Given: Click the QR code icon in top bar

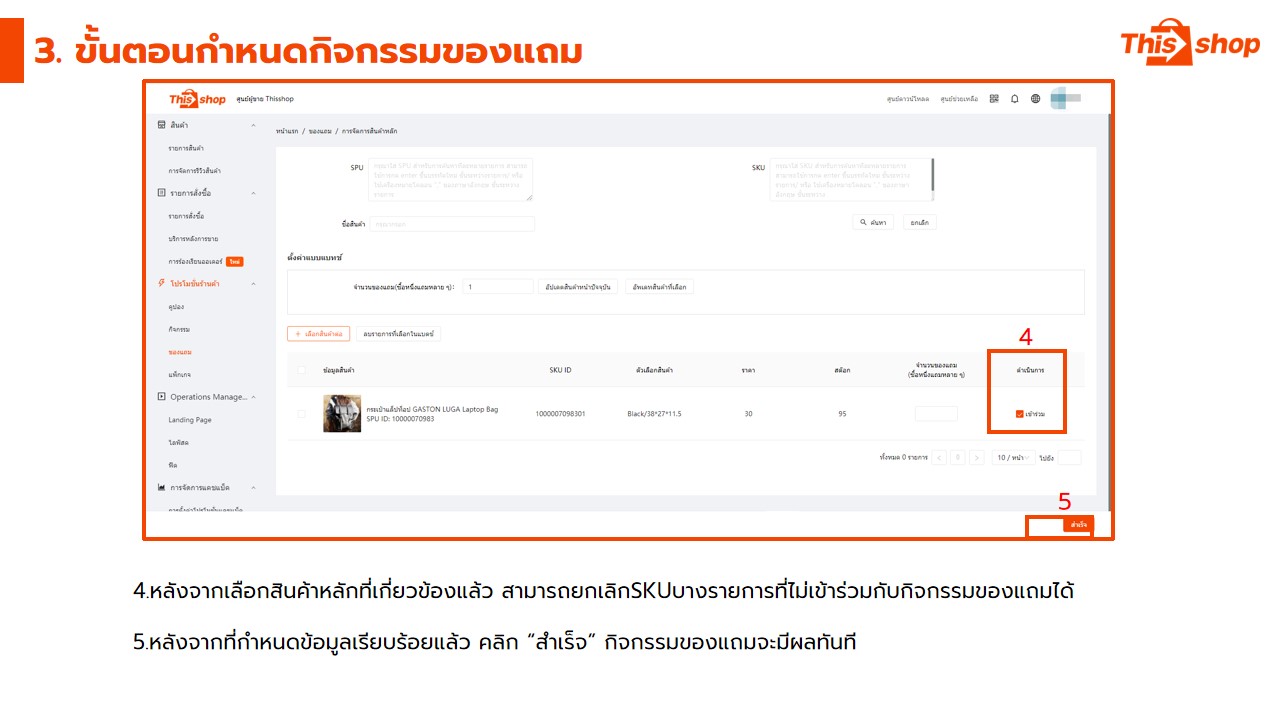Looking at the screenshot, I should pyautogui.click(x=994, y=99).
